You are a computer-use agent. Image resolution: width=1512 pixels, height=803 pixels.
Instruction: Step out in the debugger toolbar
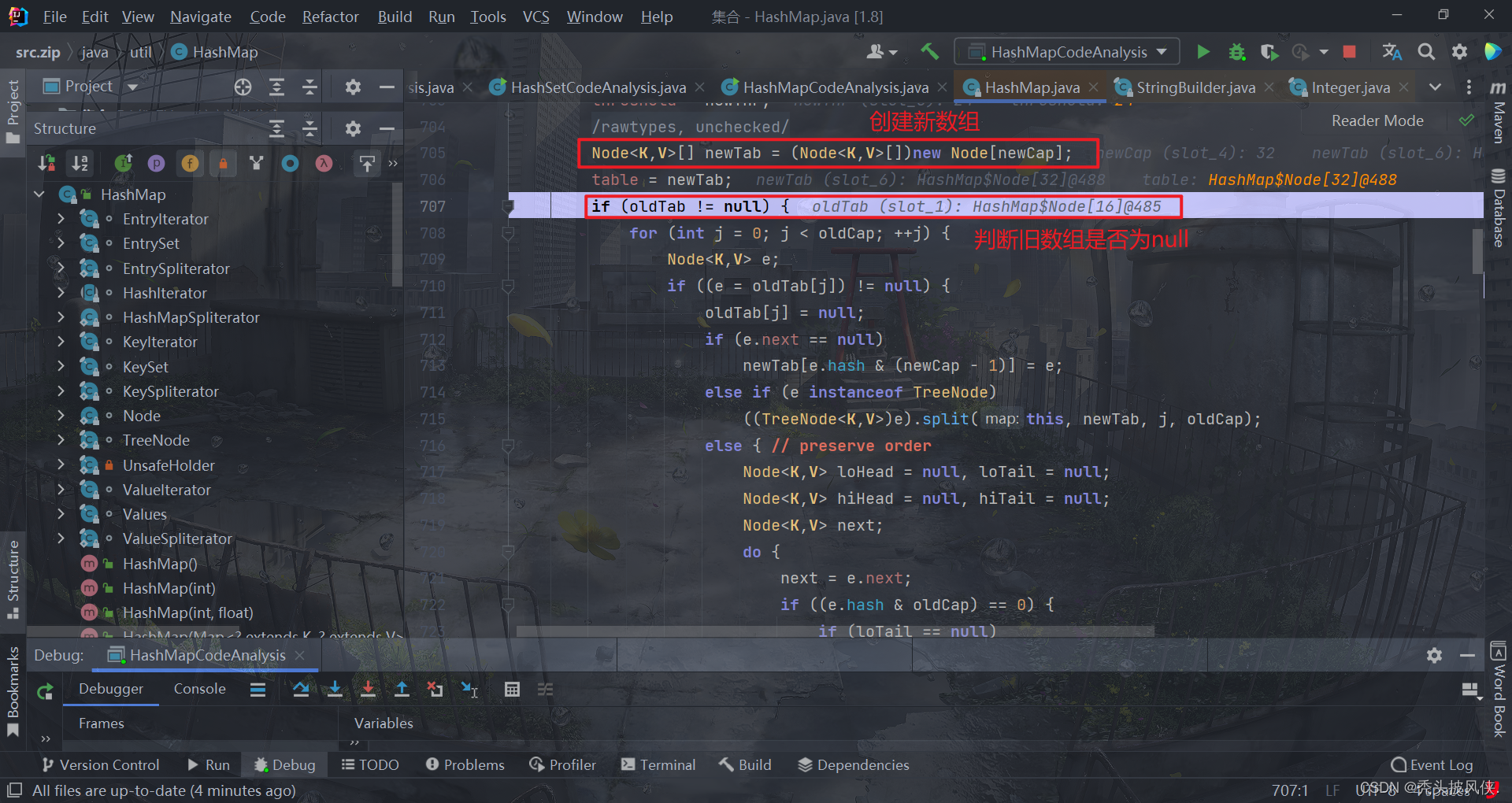click(x=402, y=690)
